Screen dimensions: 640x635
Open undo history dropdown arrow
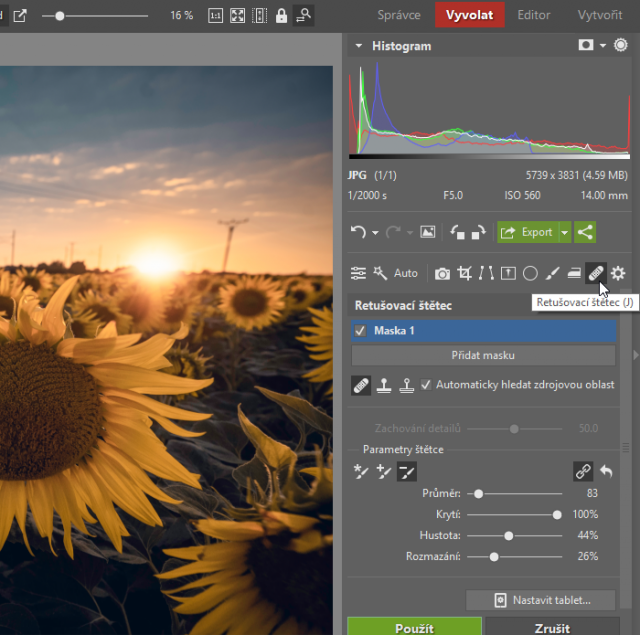375,233
